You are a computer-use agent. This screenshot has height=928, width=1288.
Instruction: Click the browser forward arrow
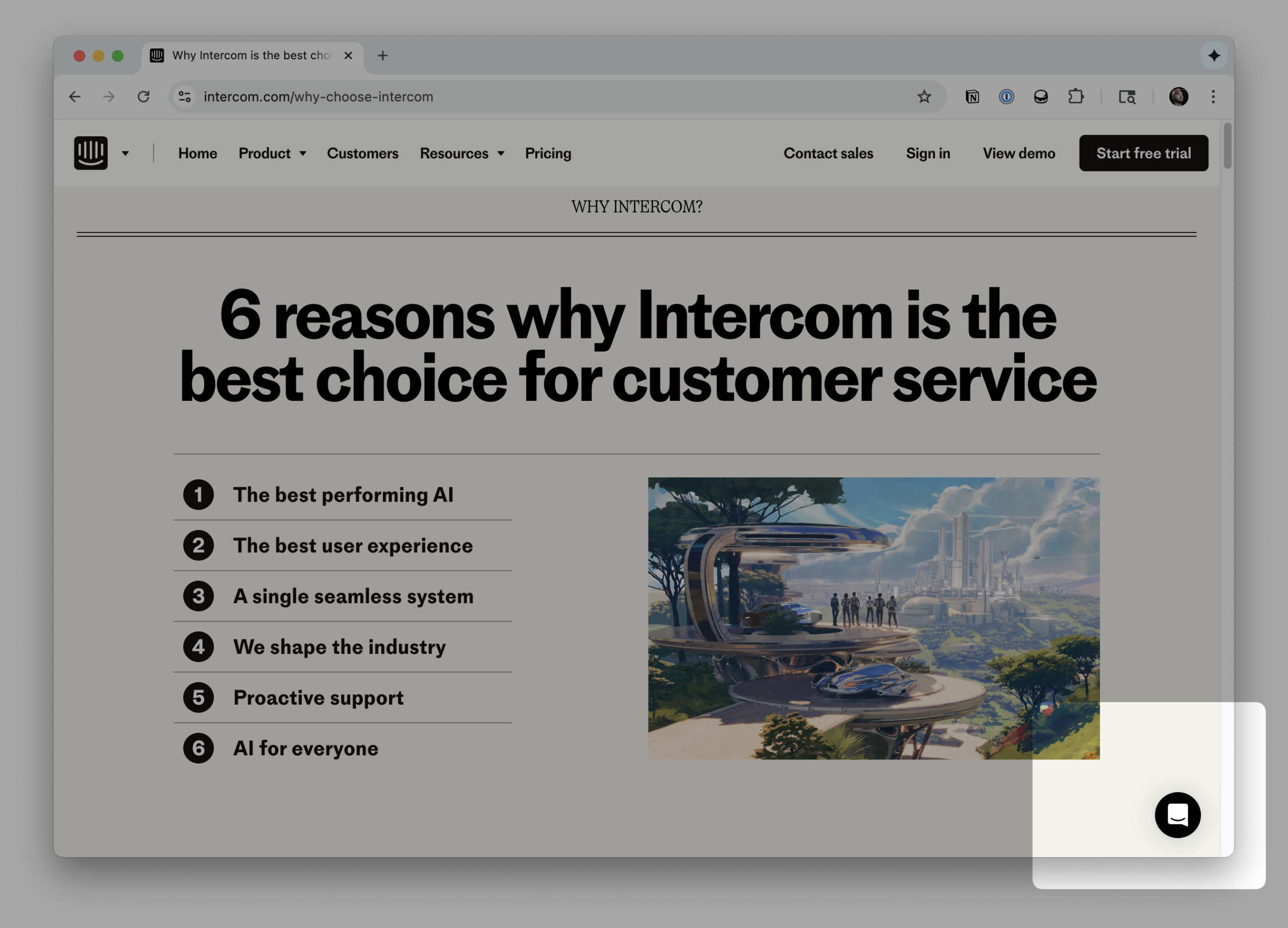[109, 97]
